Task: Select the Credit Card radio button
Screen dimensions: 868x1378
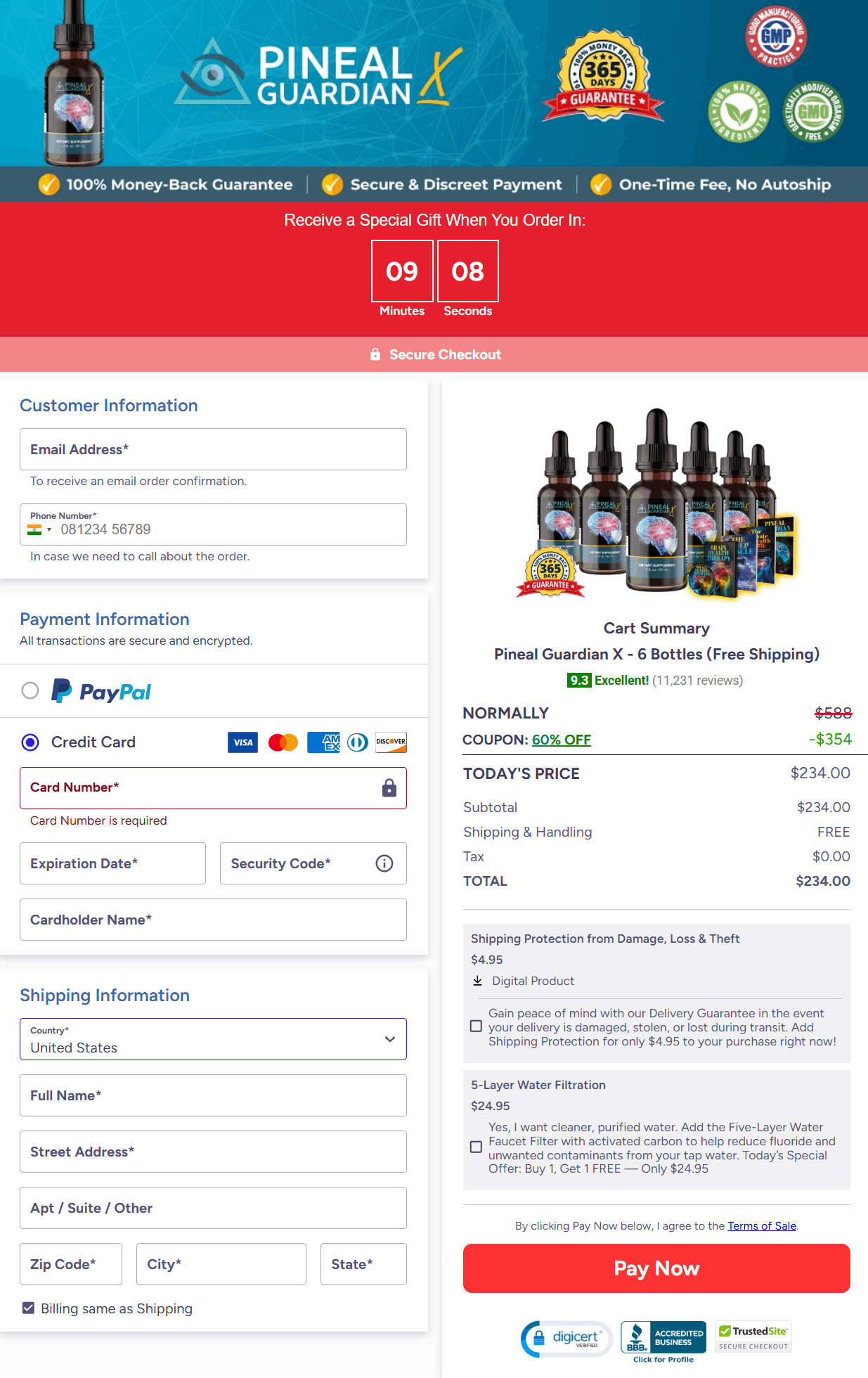Action: click(x=30, y=742)
